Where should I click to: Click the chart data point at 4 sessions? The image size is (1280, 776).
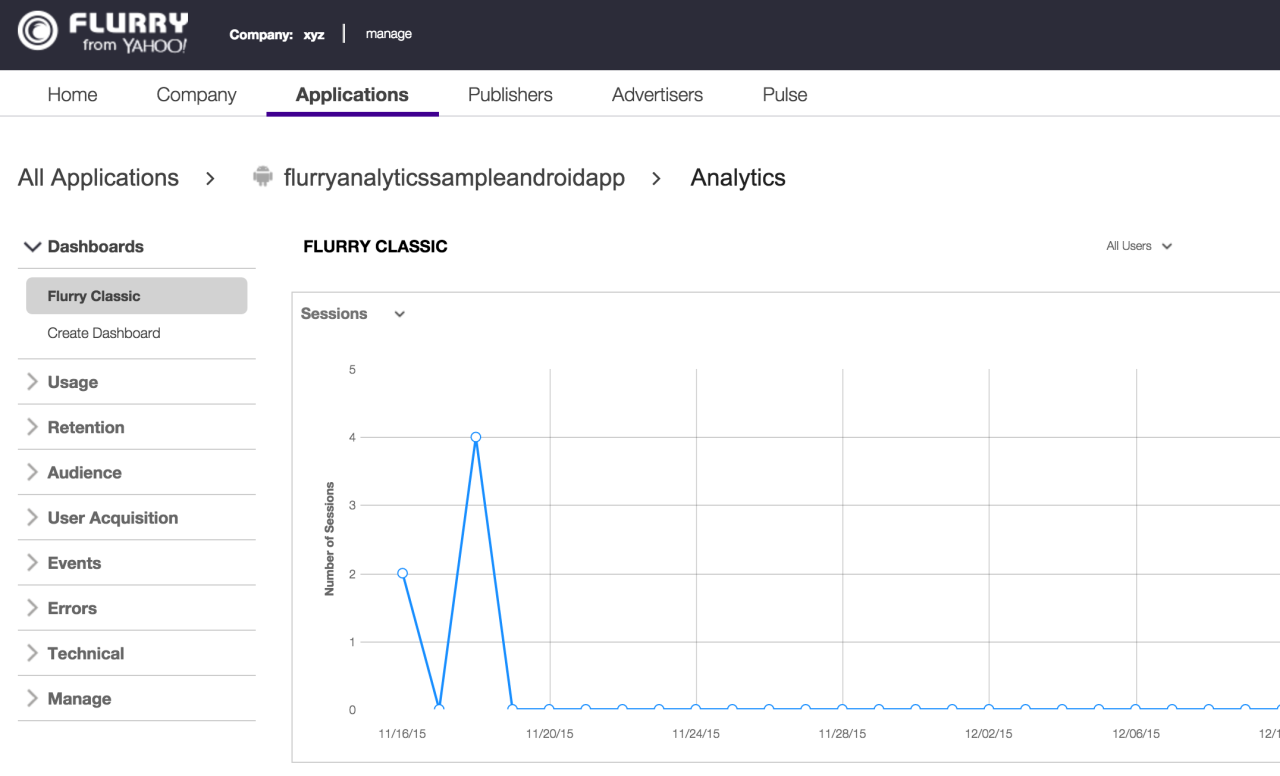point(476,437)
